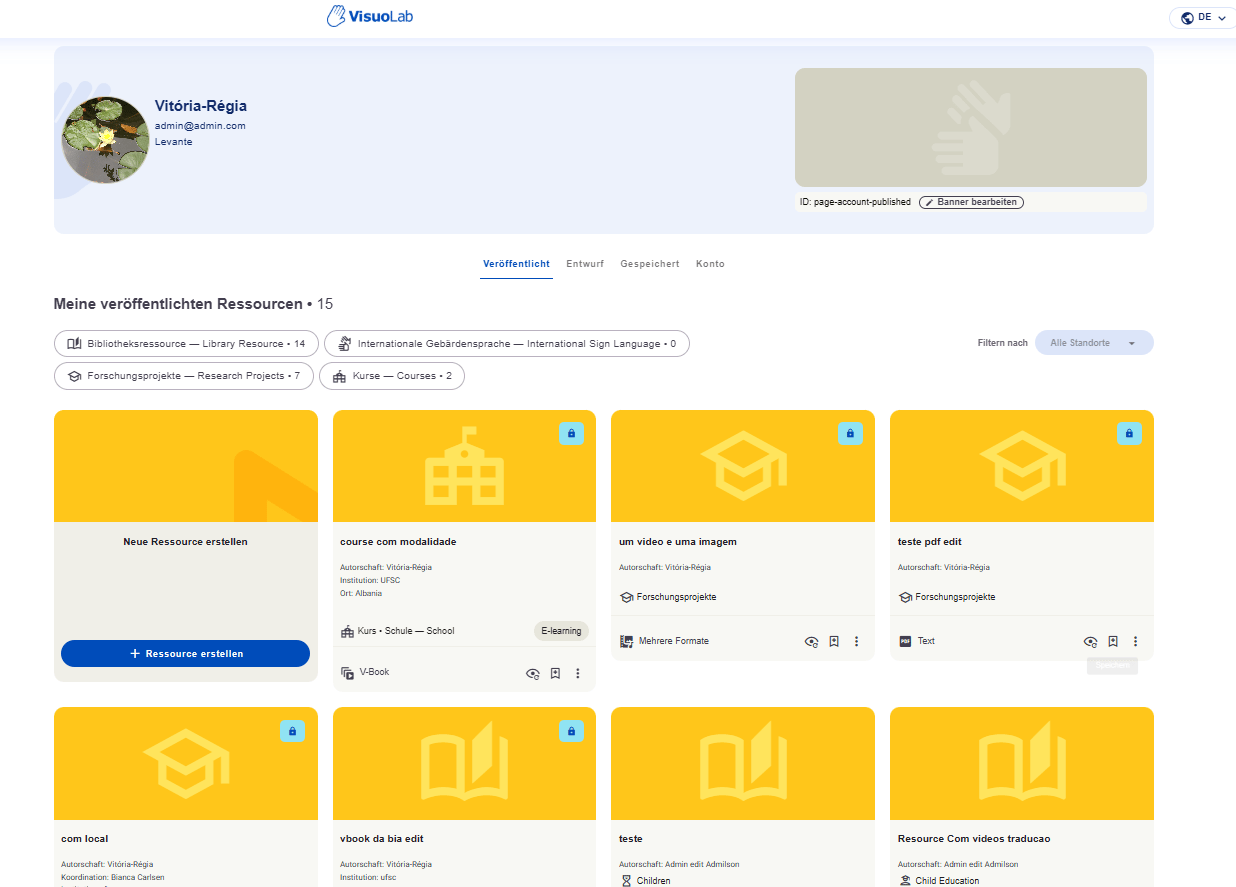Screen dimensions: 1236x887
Task: Click the graduation cap thumbnail of com local
Action: coord(186,764)
